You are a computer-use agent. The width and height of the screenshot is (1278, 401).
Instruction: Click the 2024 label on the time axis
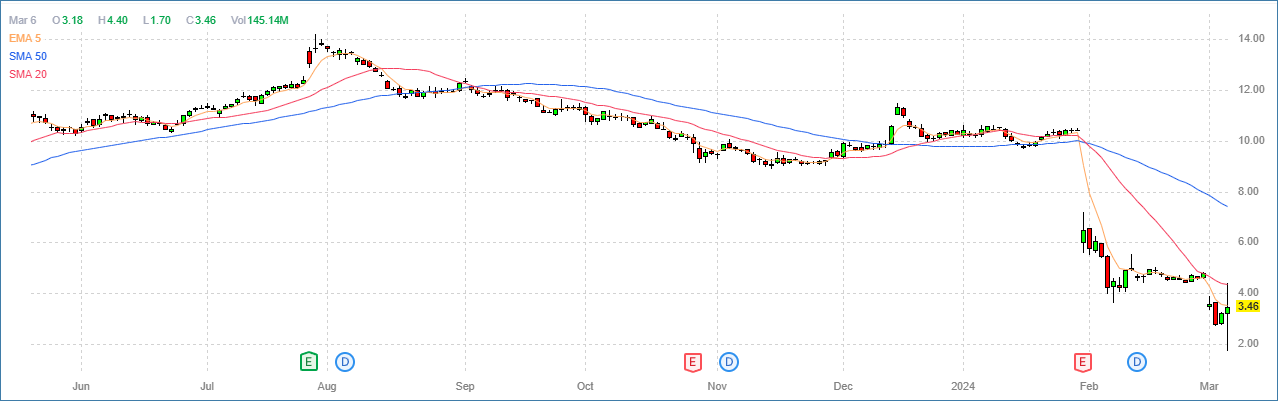pyautogui.click(x=963, y=386)
